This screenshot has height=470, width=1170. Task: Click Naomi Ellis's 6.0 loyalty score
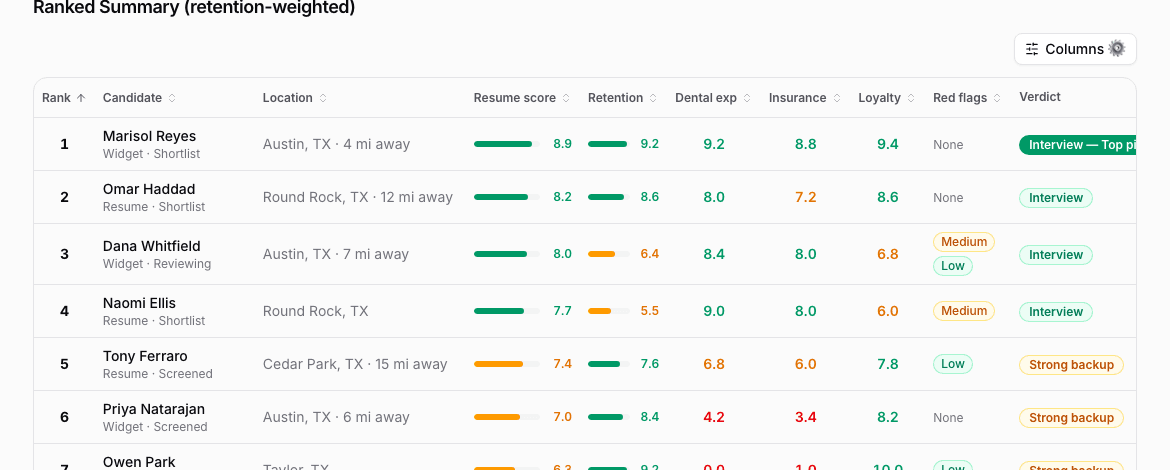pyautogui.click(x=887, y=311)
